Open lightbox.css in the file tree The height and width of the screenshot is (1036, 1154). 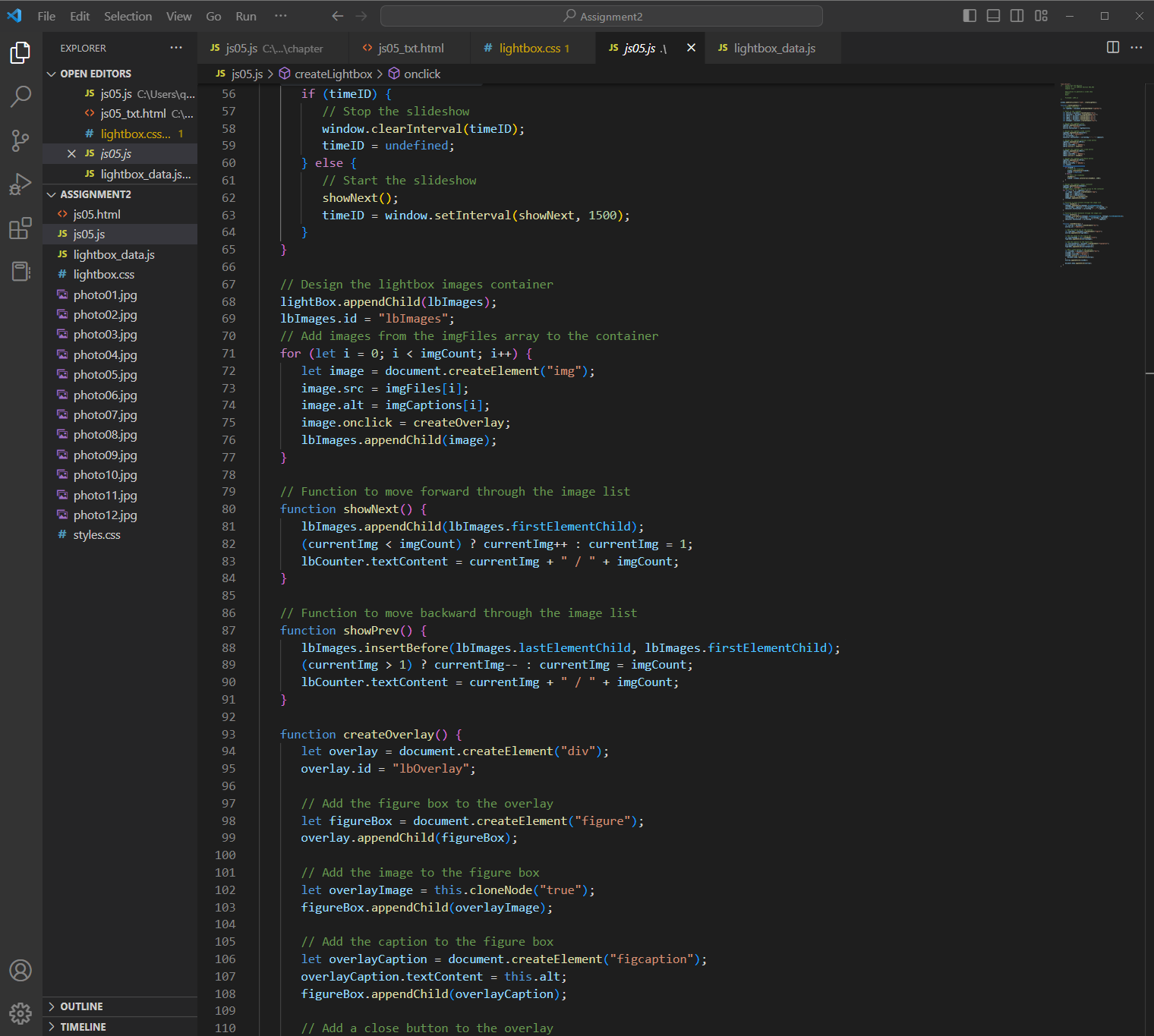pyautogui.click(x=120, y=274)
